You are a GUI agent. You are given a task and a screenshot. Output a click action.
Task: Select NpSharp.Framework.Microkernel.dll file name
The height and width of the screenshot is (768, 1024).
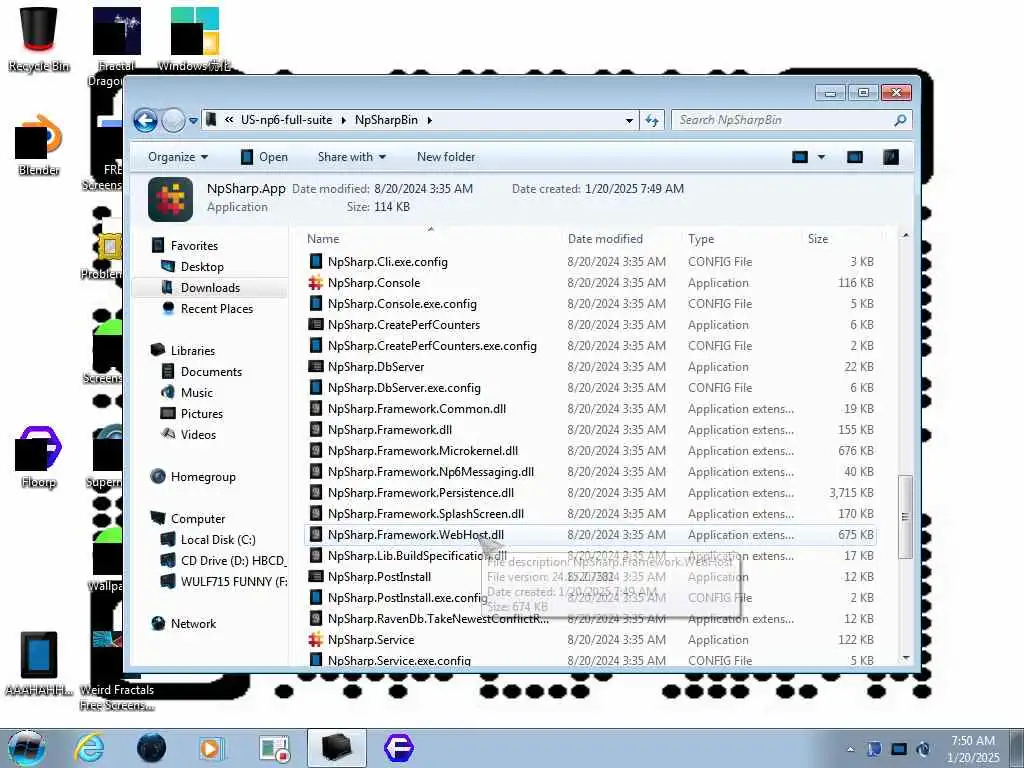pyautogui.click(x=423, y=451)
